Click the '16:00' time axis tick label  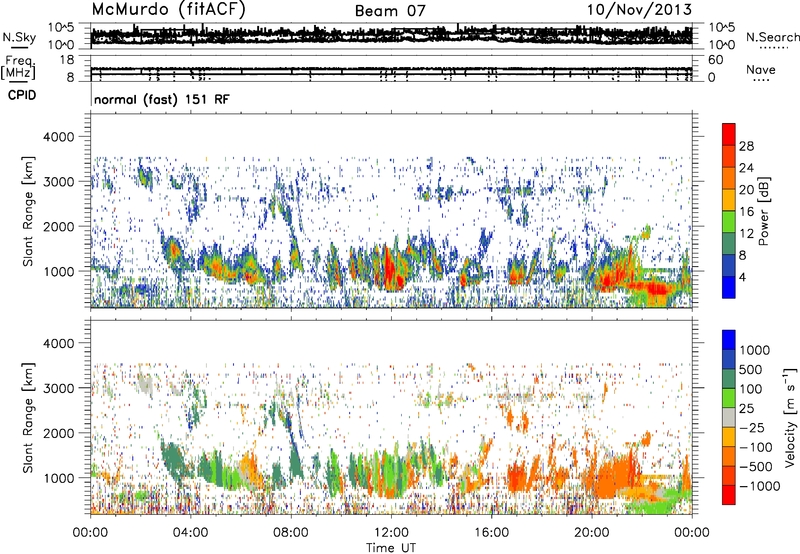[x=491, y=533]
